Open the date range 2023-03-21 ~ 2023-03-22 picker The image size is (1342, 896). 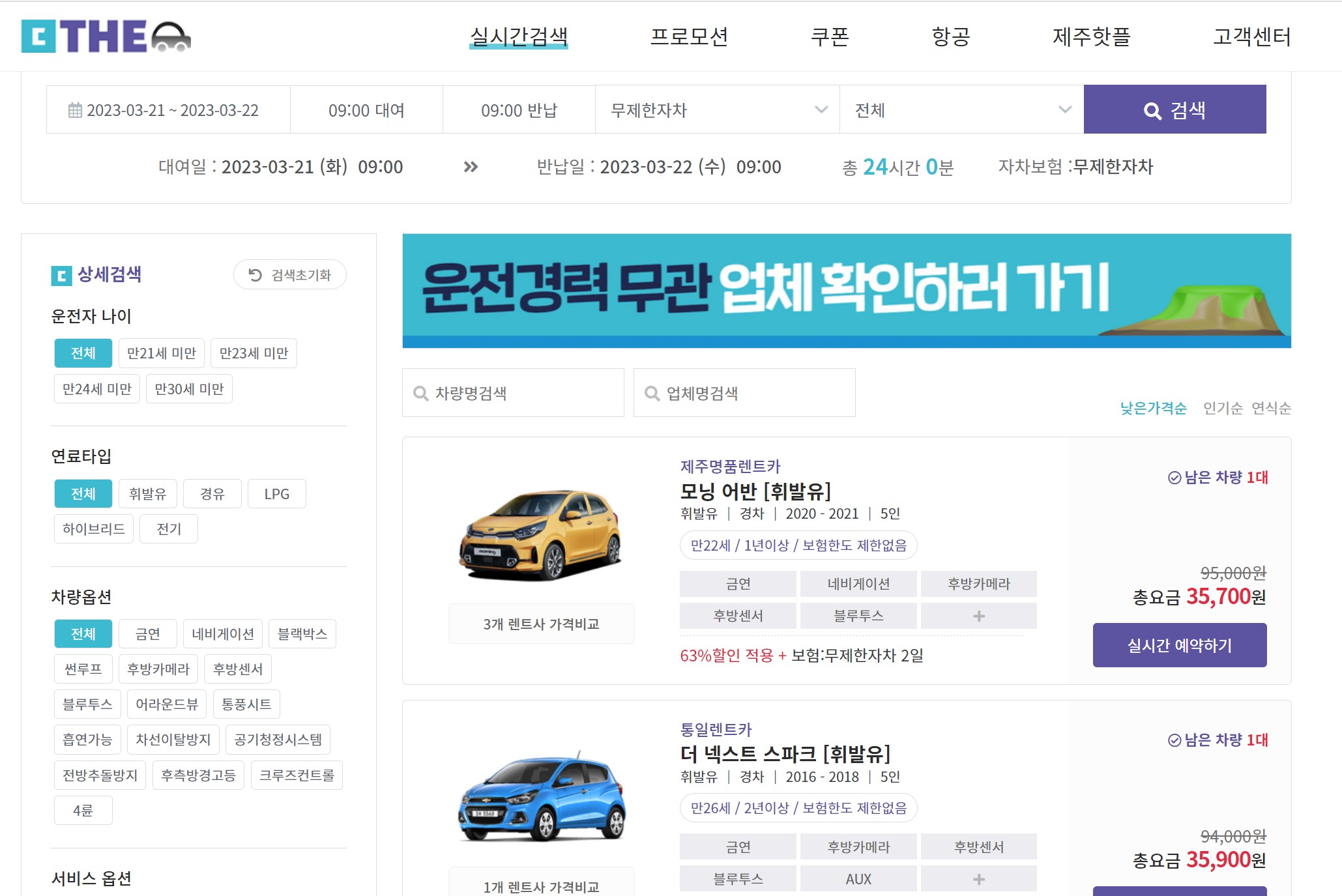168,109
